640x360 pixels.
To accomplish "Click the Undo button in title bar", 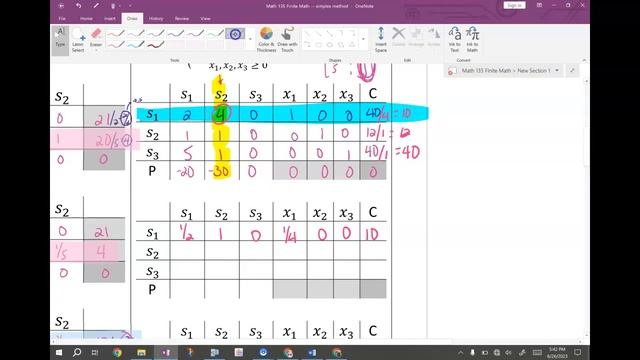I will click(78, 6).
